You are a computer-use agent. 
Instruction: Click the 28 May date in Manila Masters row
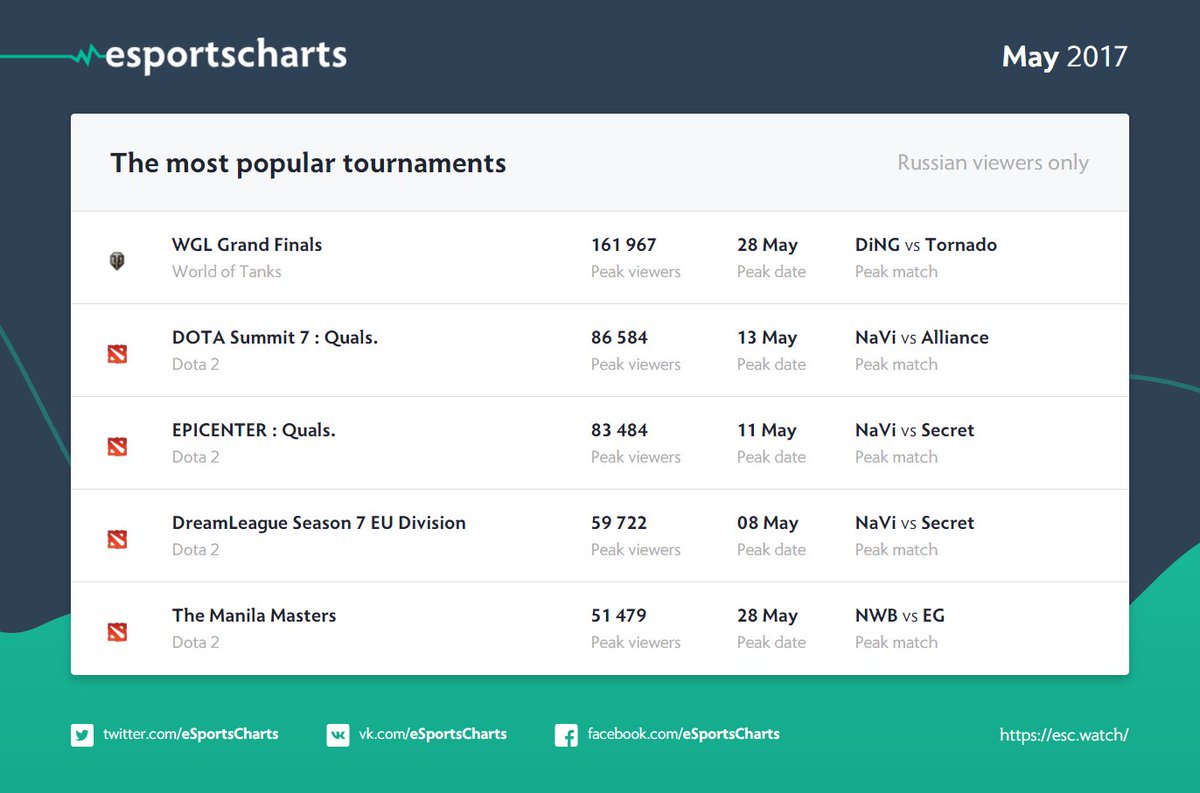(768, 616)
